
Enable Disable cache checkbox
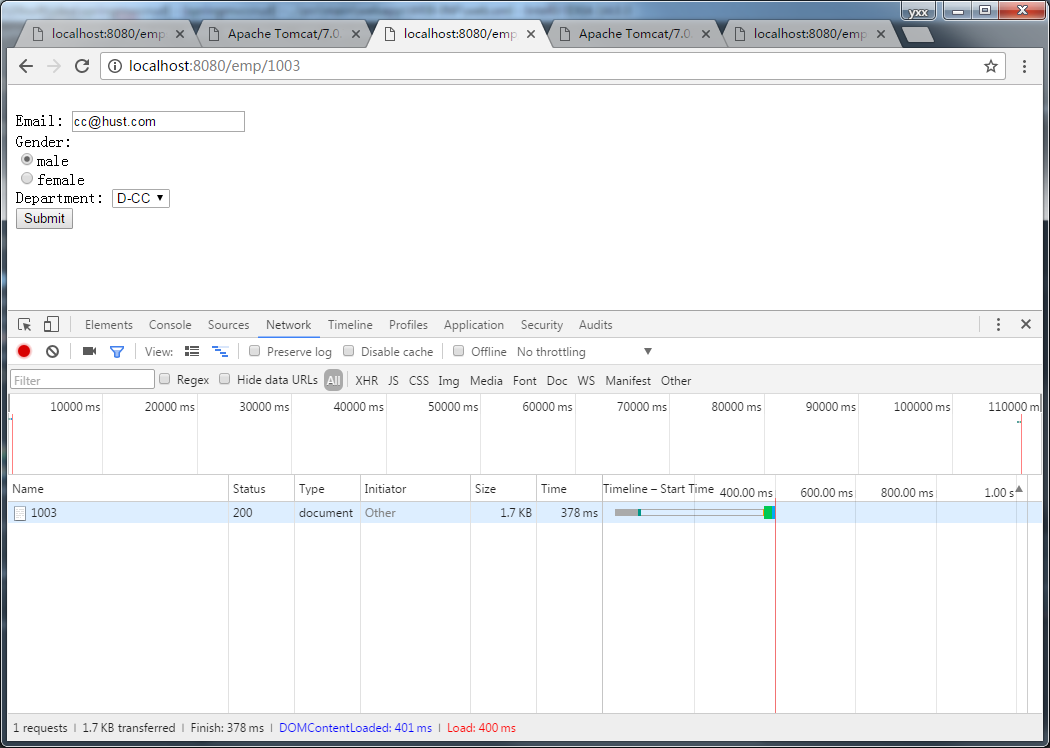pyautogui.click(x=348, y=351)
